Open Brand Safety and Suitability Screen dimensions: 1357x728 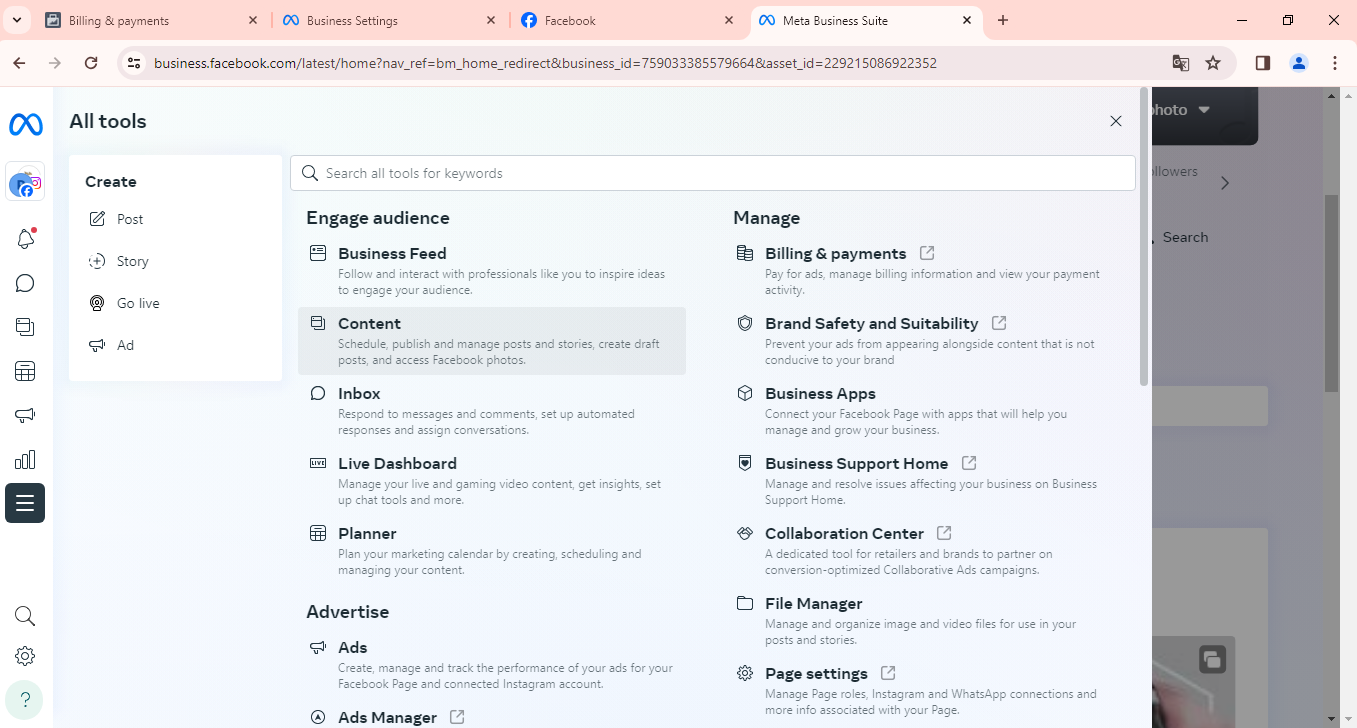click(919, 341)
